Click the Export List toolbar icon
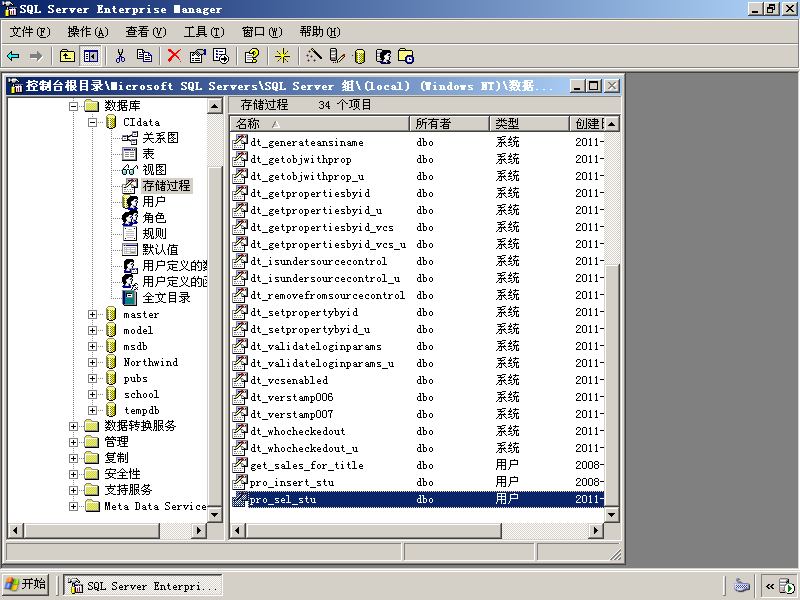800x600 pixels. click(221, 56)
